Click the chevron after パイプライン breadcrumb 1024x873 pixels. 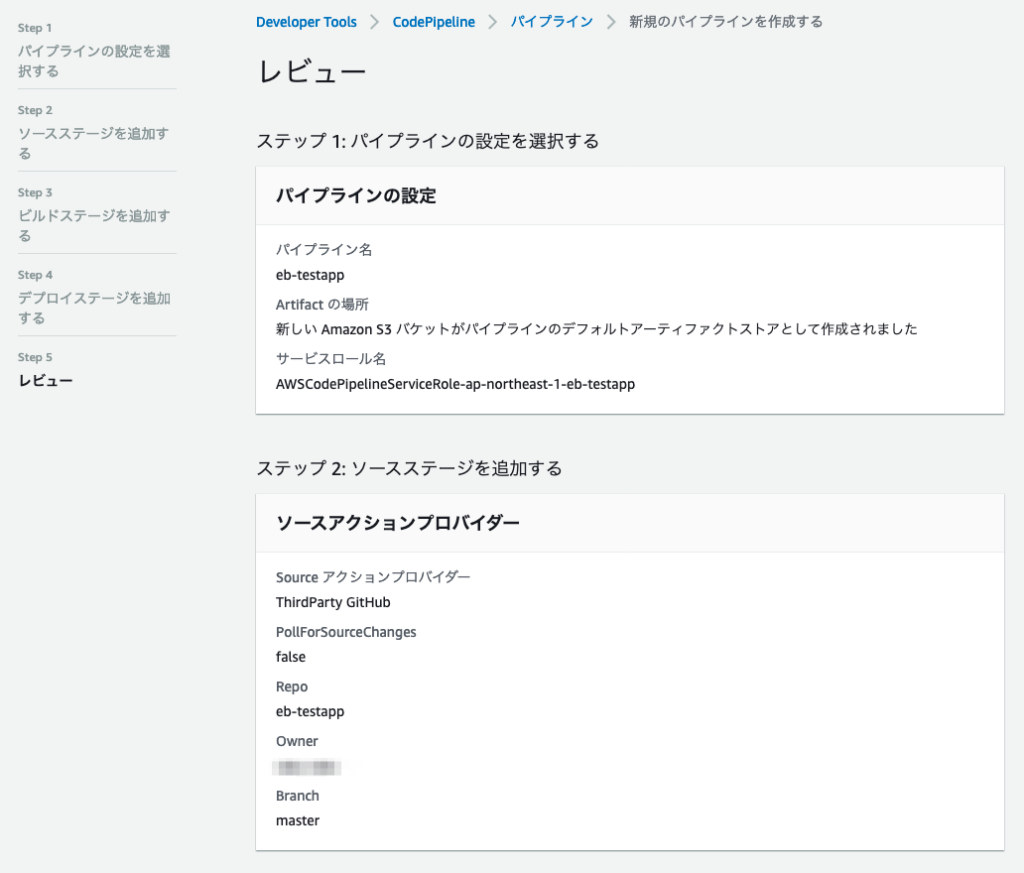pos(611,22)
